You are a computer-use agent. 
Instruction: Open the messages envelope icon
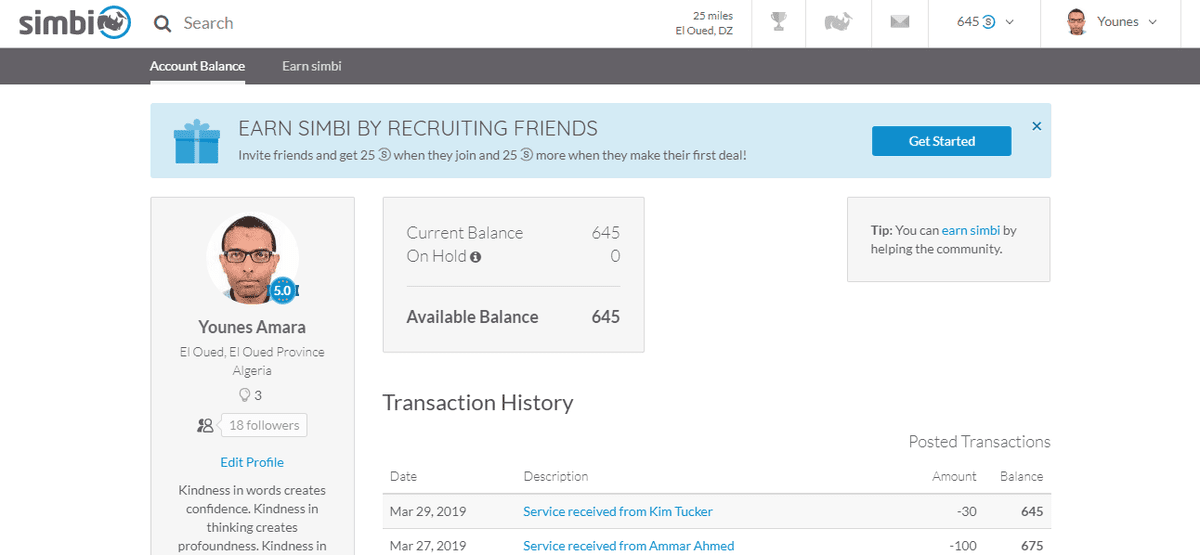tap(900, 23)
